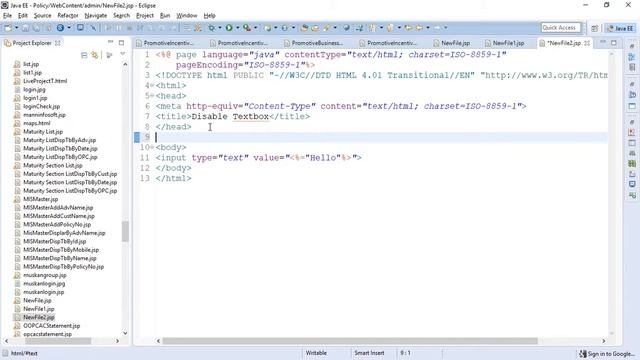Open the Debug dropdown arrow
Viewport: 640px width, 360px height.
[220, 28]
